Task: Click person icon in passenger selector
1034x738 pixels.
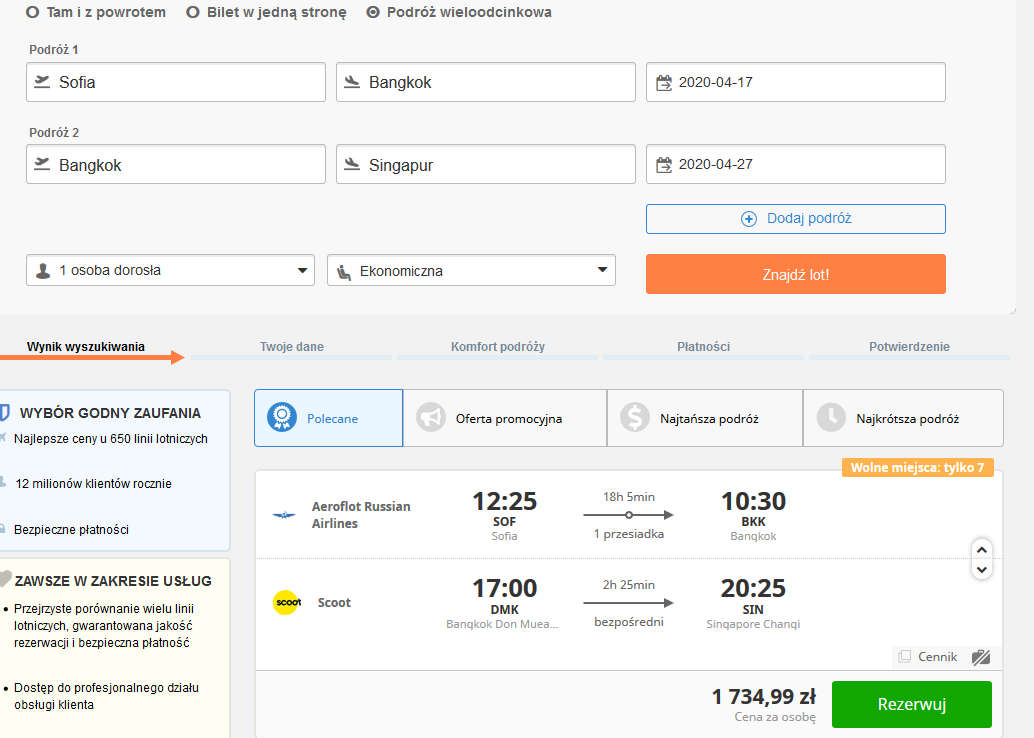Action: (43, 271)
